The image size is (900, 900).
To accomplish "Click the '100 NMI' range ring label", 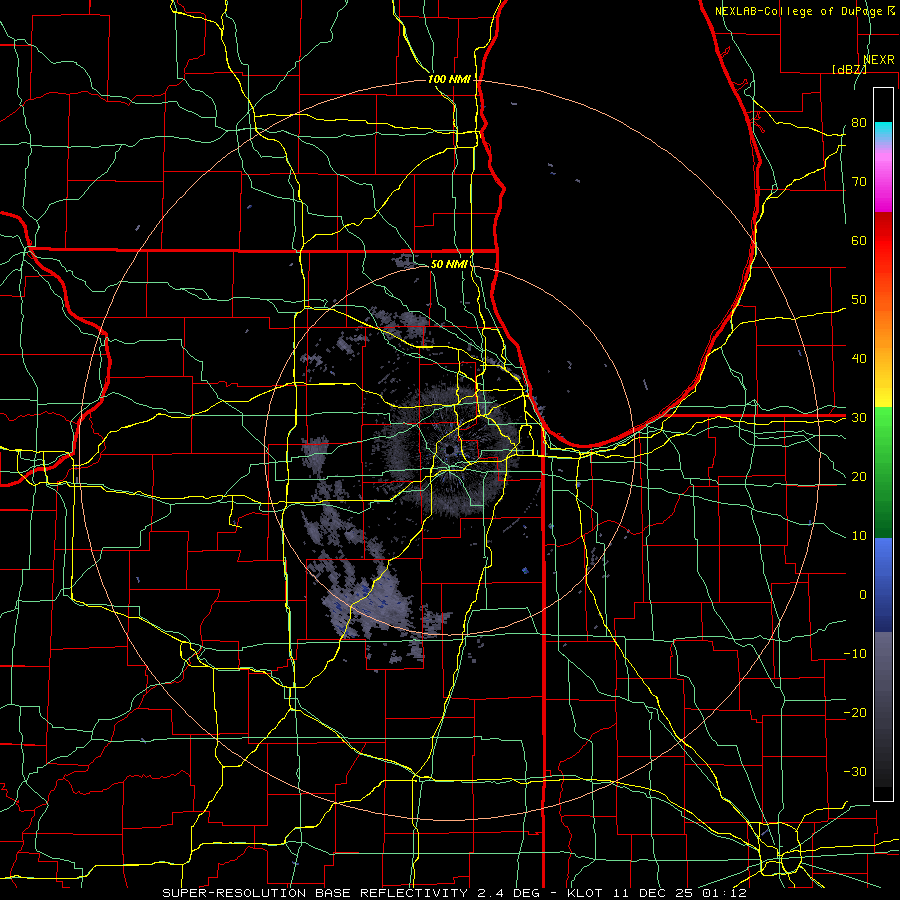I will (449, 79).
